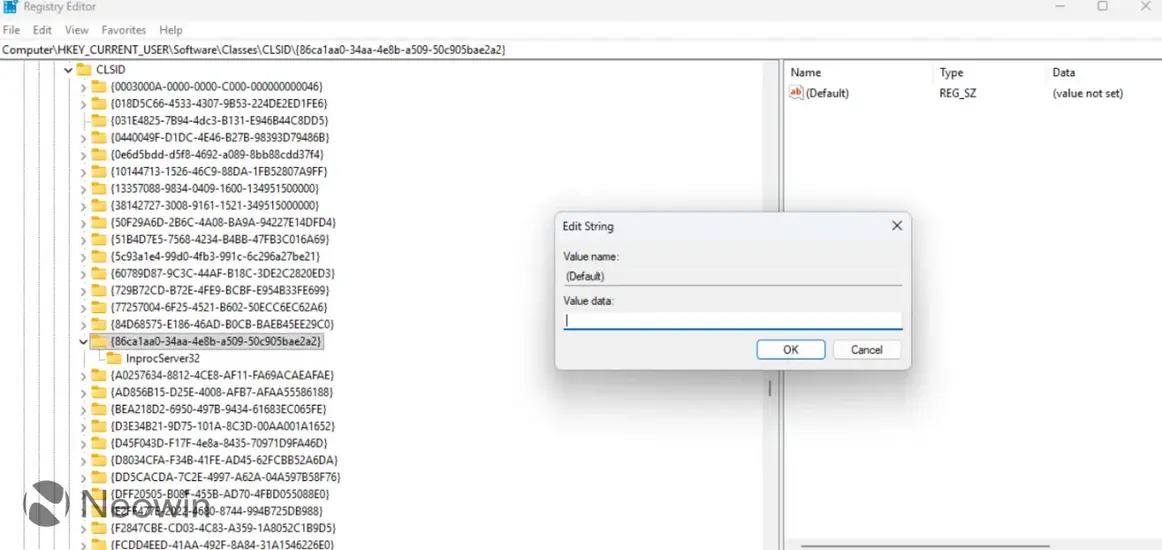The height and width of the screenshot is (550, 1162).
Task: Click the folder icon of key {729B72CD-B72E-4FE9...}
Action: coord(99,290)
